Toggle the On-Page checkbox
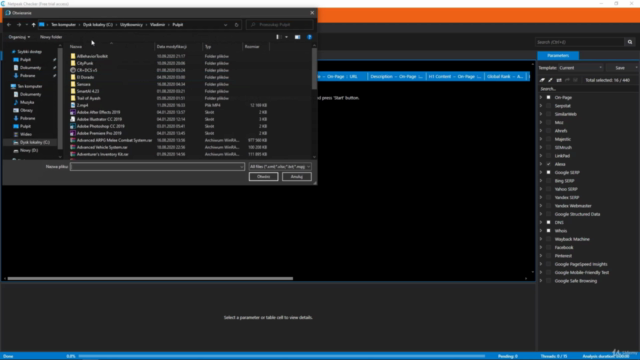 pyautogui.click(x=549, y=97)
